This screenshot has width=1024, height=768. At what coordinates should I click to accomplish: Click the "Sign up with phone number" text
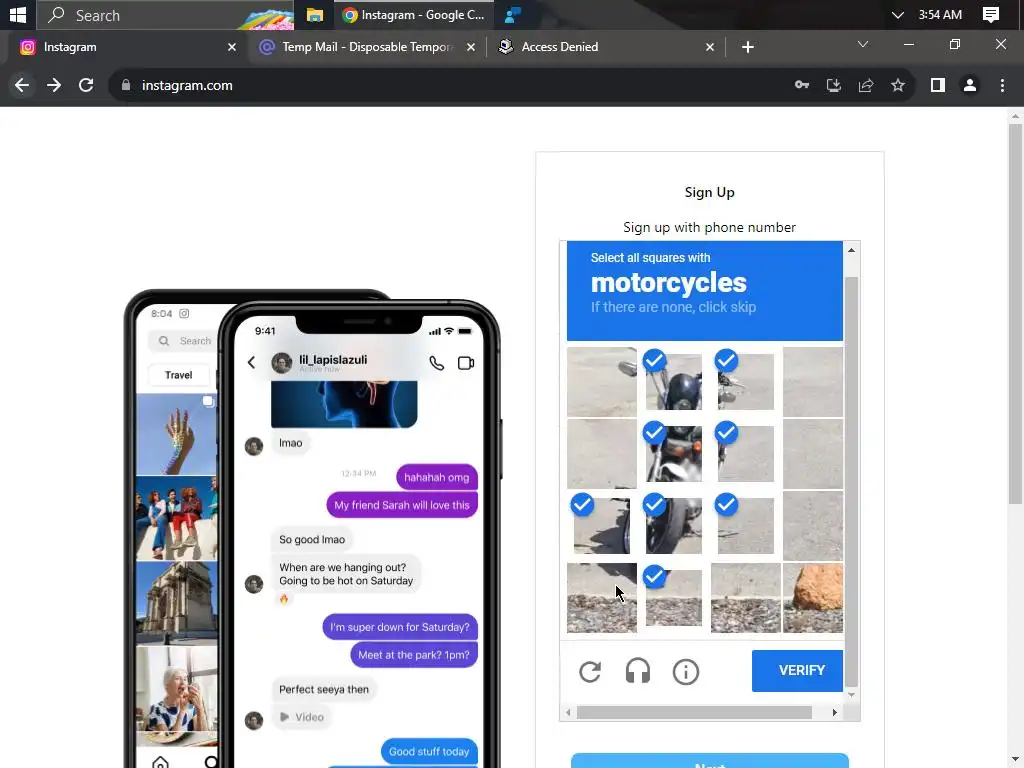(709, 227)
